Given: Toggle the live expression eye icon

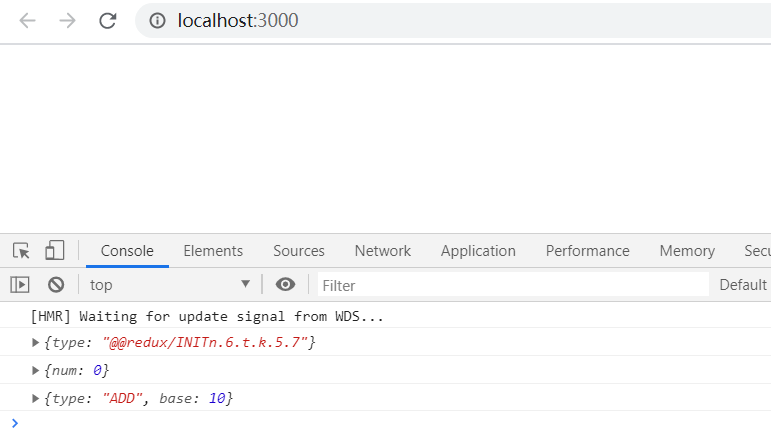Looking at the screenshot, I should click(285, 285).
